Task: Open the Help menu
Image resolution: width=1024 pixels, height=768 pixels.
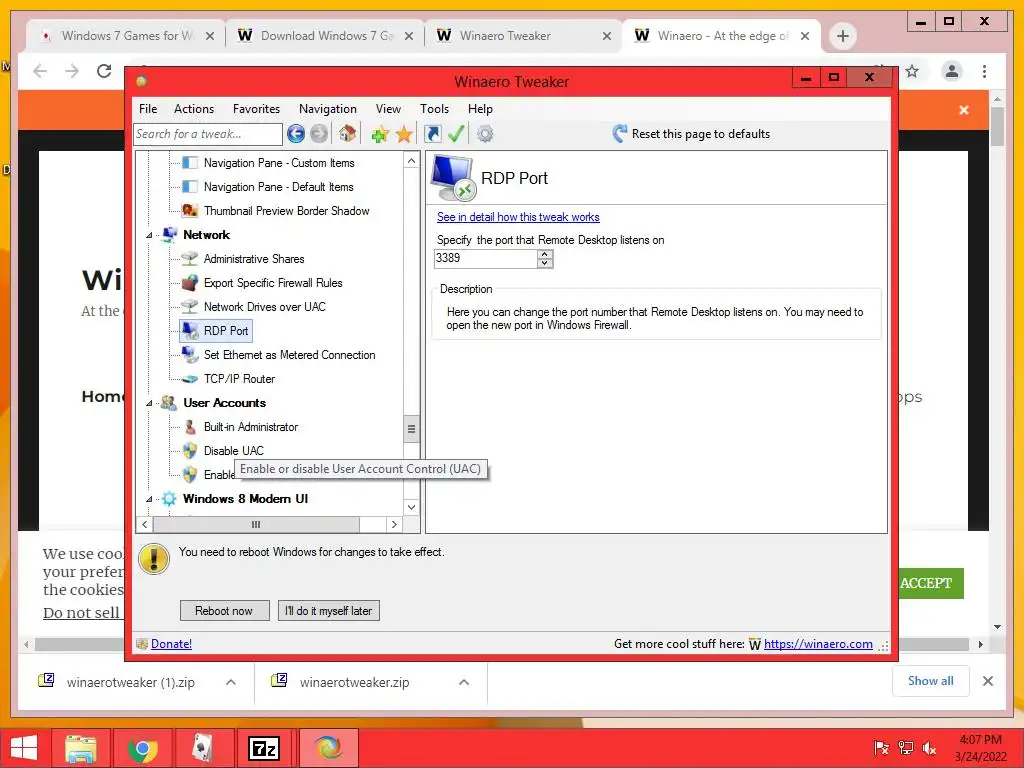Action: [480, 109]
